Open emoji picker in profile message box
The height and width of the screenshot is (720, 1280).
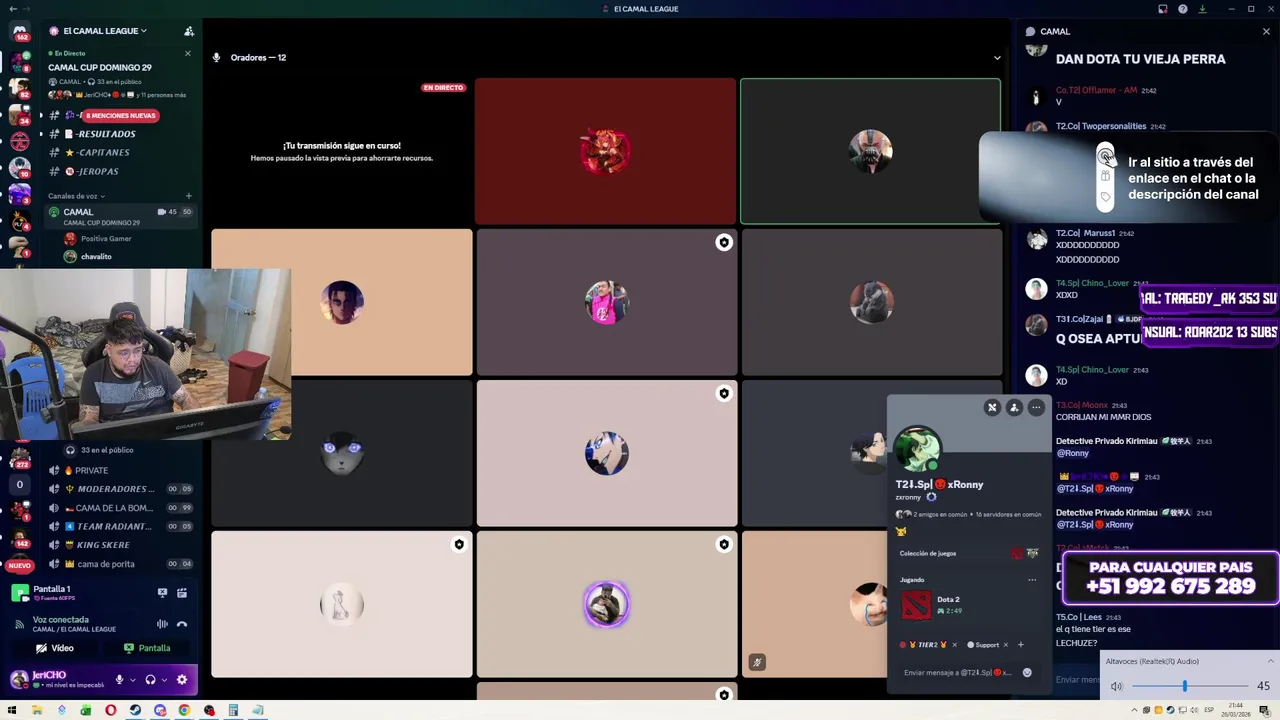1027,673
